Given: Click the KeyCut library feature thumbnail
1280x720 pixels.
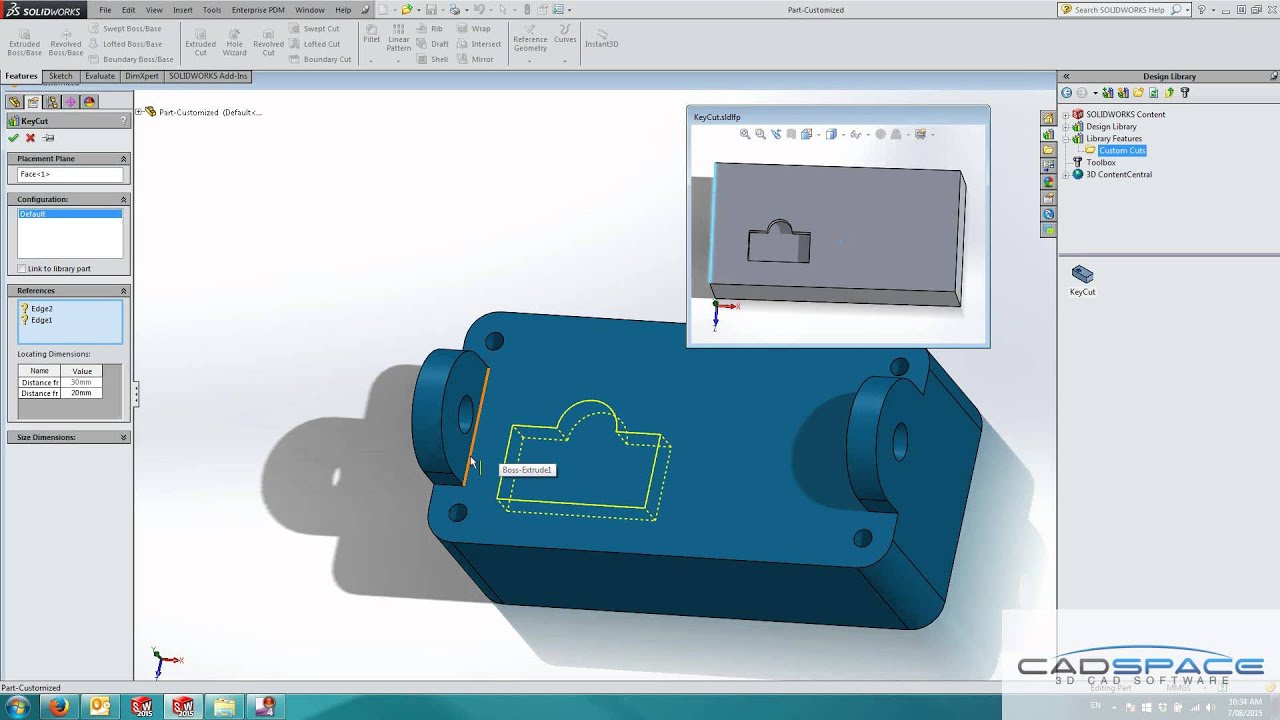Looking at the screenshot, I should point(1082,275).
